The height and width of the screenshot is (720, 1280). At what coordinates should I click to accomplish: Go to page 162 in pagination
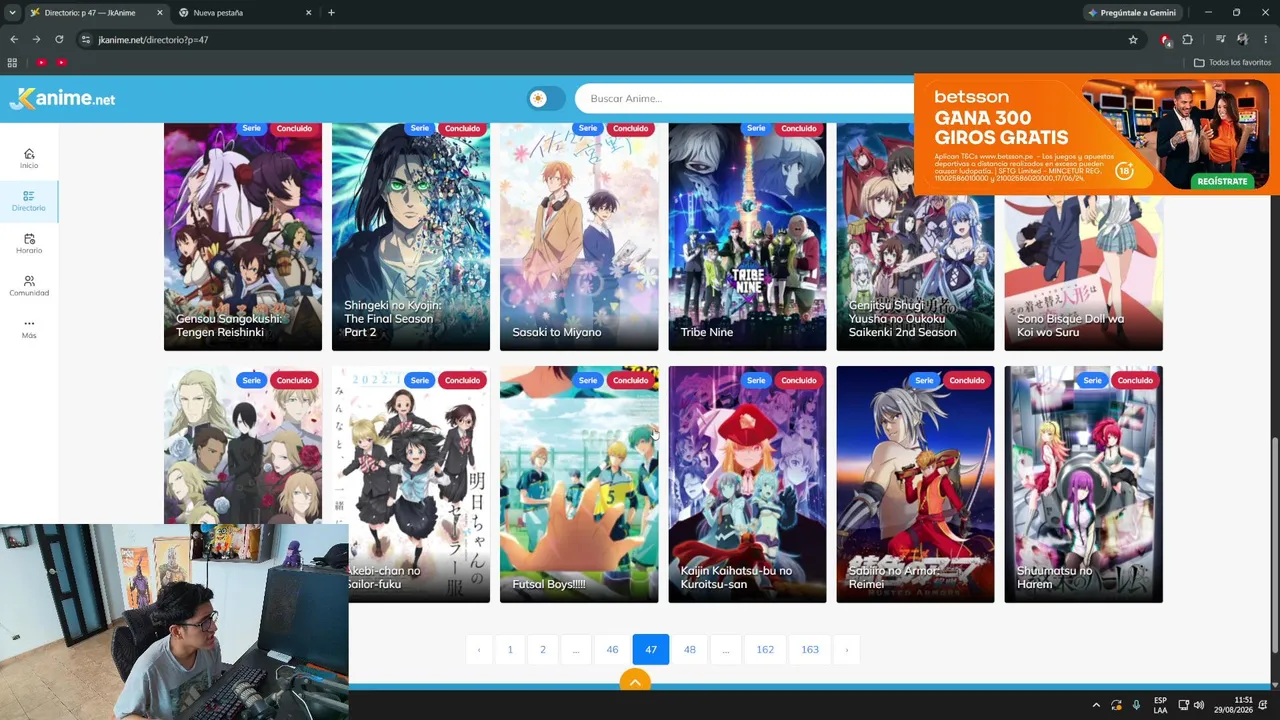coord(765,649)
